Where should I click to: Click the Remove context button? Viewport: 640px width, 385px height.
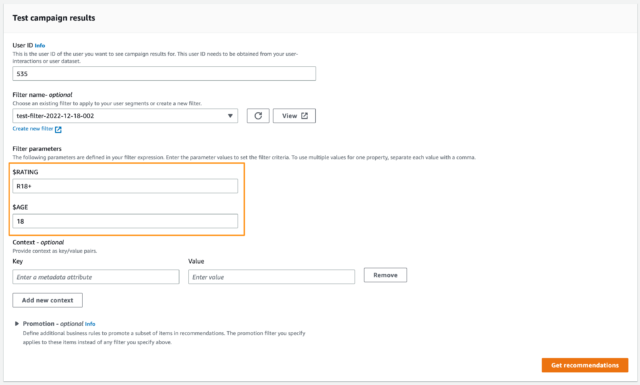pos(385,275)
